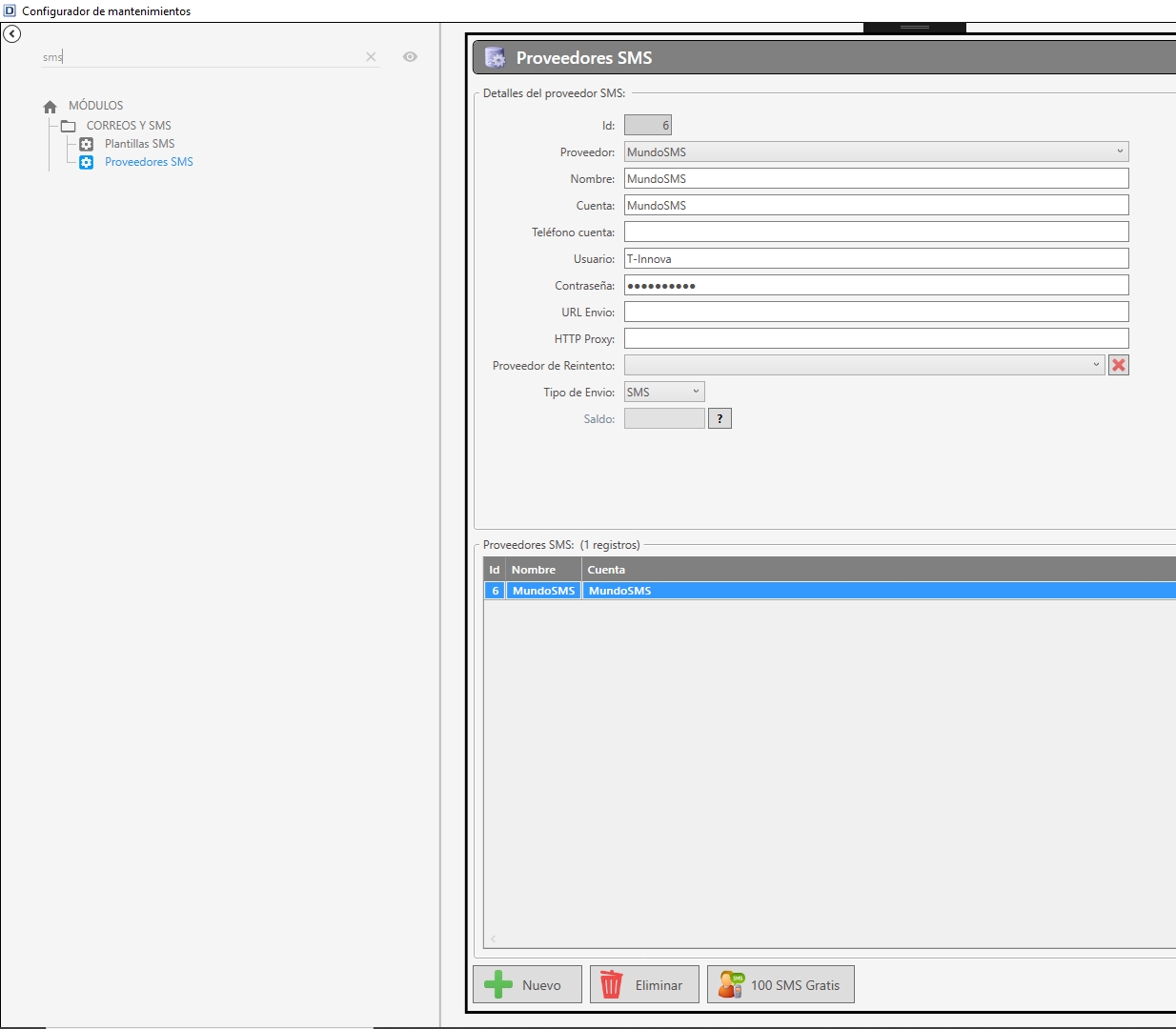Image resolution: width=1176 pixels, height=1029 pixels.
Task: Toggle the eye visibility icon near search
Action: pyautogui.click(x=410, y=57)
